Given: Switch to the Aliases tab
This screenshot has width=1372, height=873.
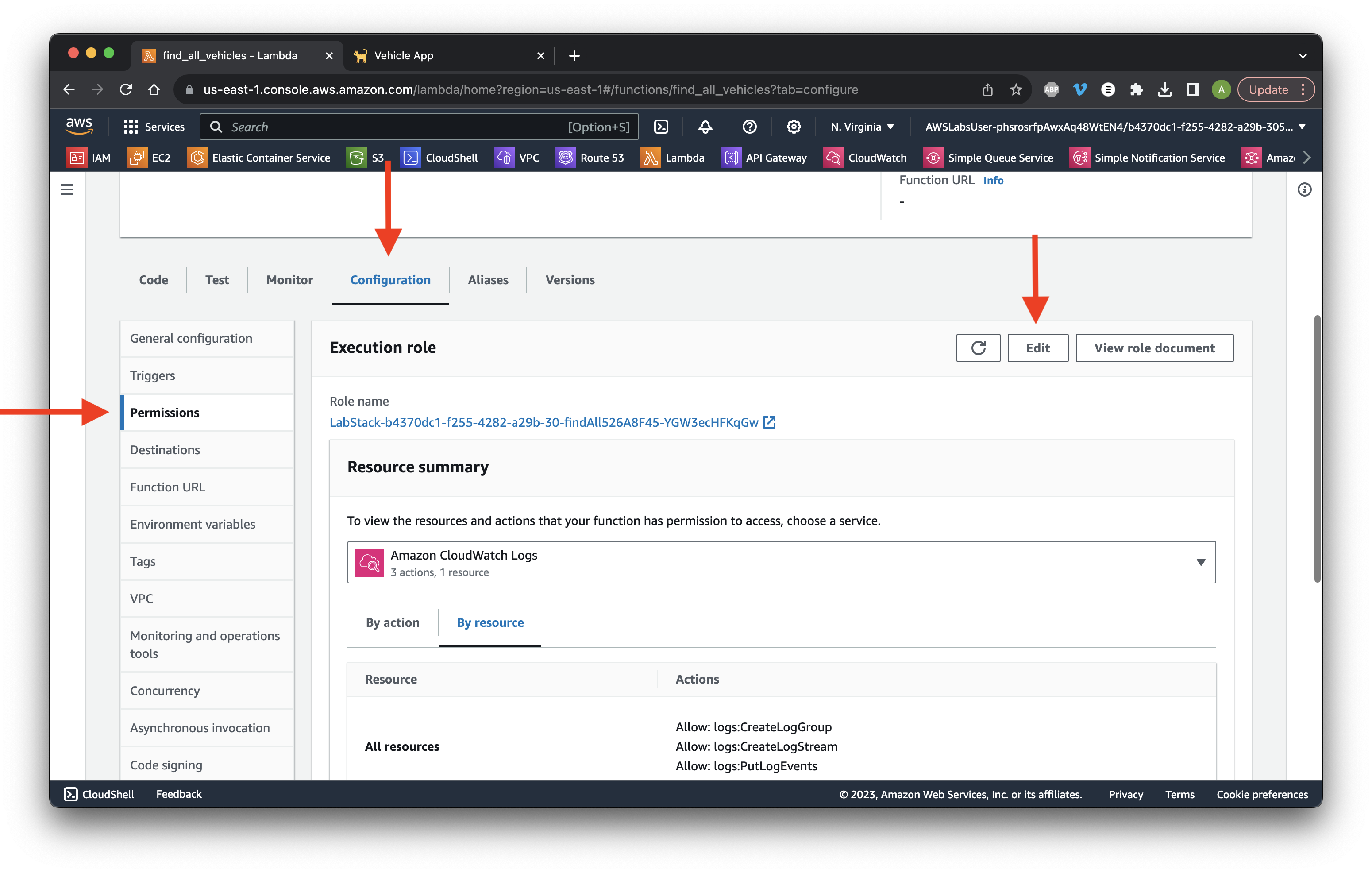Looking at the screenshot, I should (488, 280).
